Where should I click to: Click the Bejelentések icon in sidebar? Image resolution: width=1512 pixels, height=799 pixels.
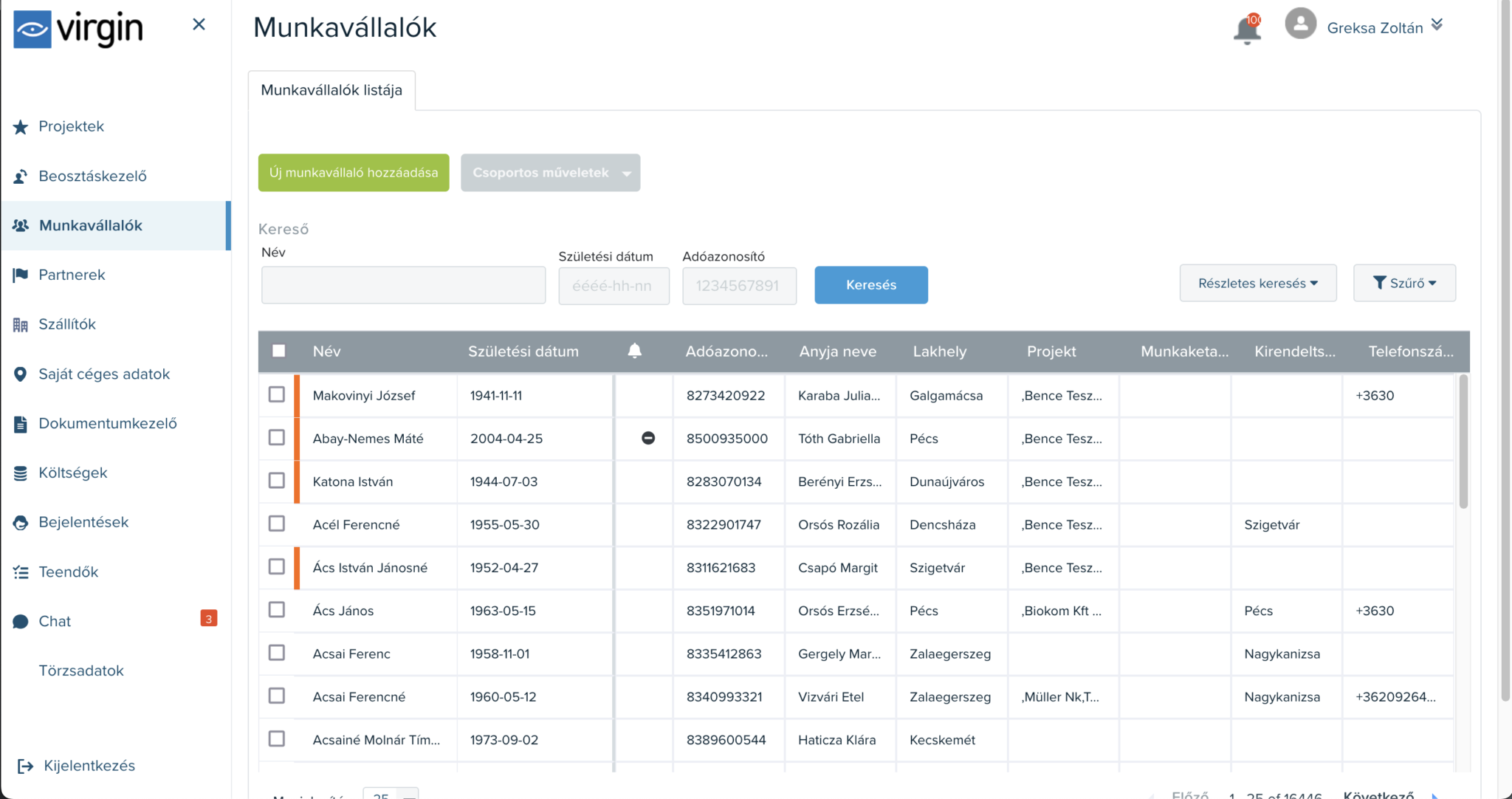tap(21, 523)
